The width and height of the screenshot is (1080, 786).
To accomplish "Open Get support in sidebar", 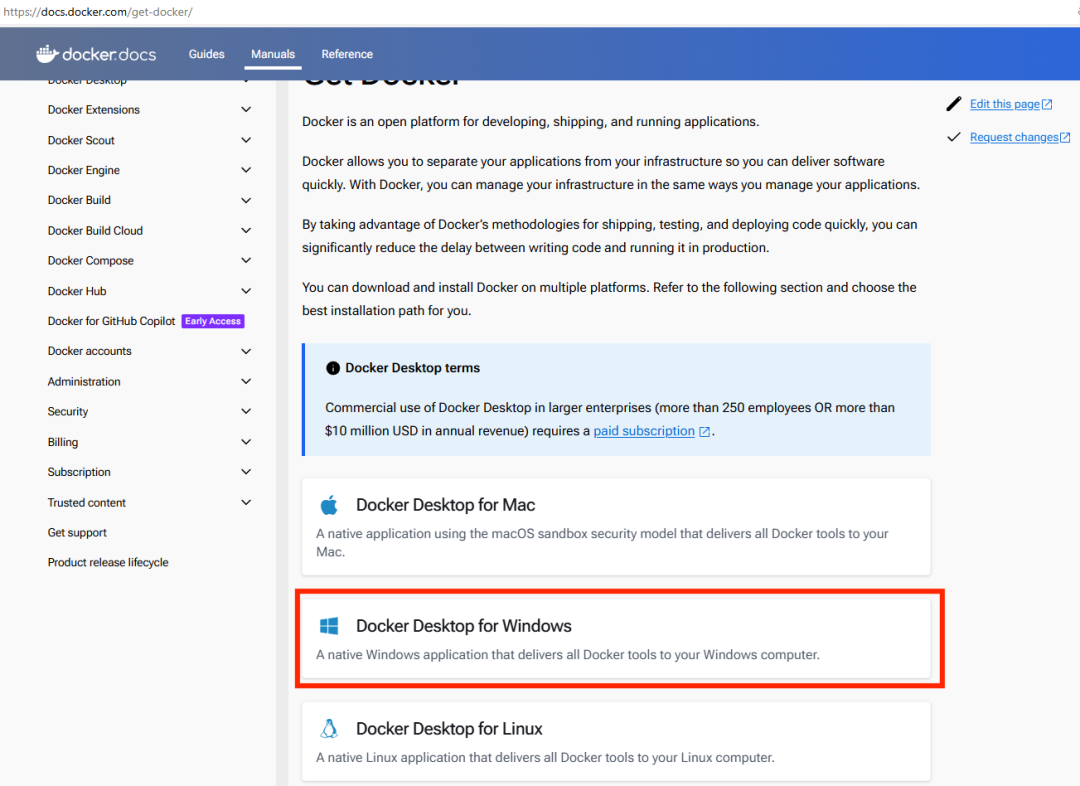I will click(x=77, y=532).
